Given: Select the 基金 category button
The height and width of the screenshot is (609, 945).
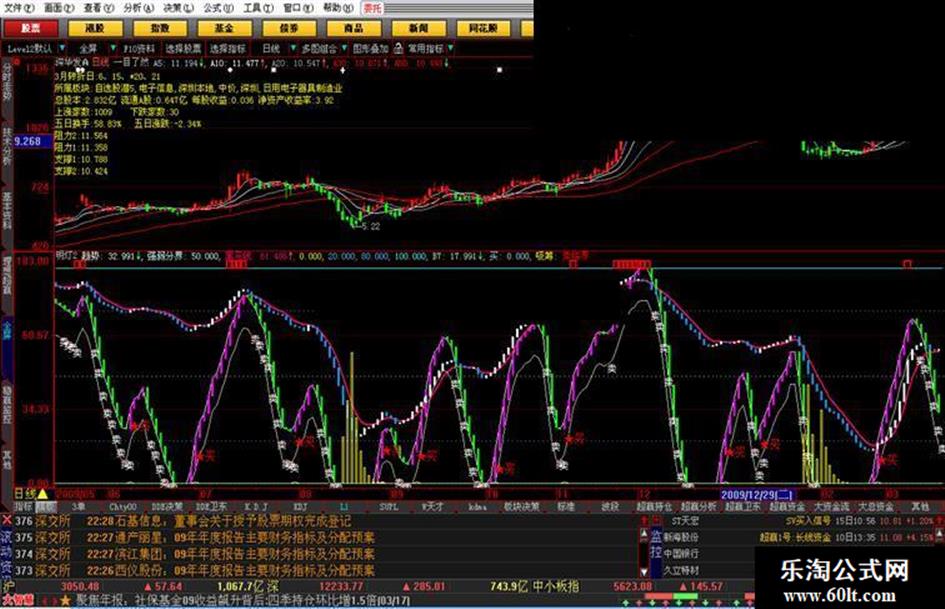Looking at the screenshot, I should point(224,28).
